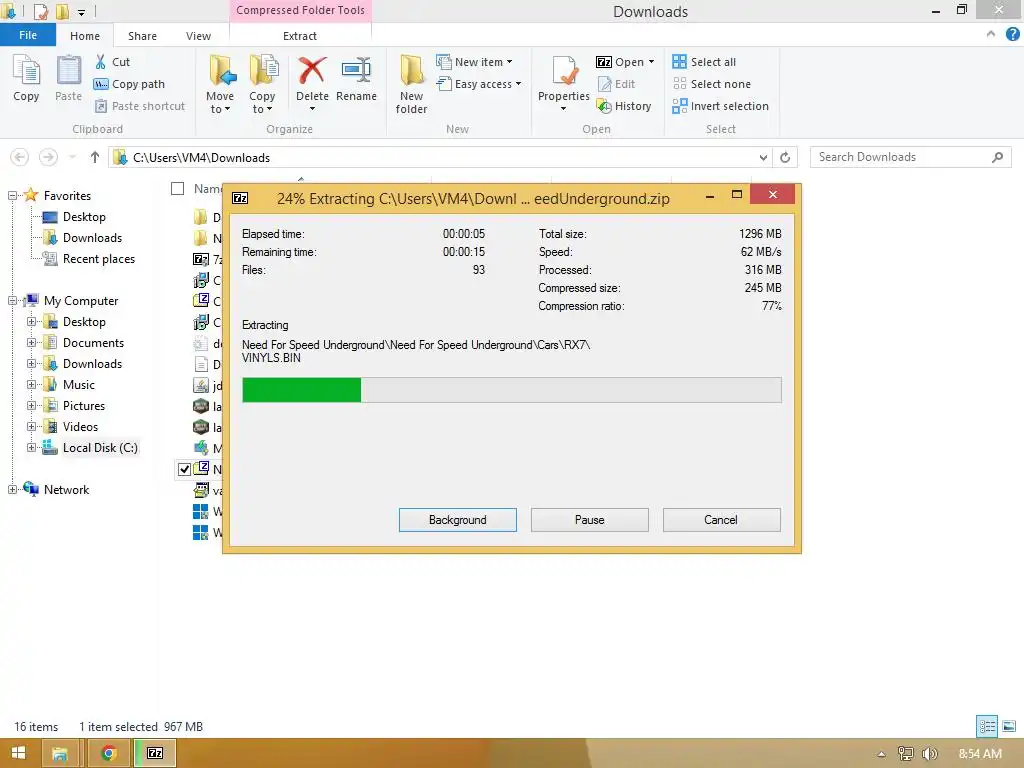
Task: Click in the Search Downloads field
Action: (x=910, y=157)
